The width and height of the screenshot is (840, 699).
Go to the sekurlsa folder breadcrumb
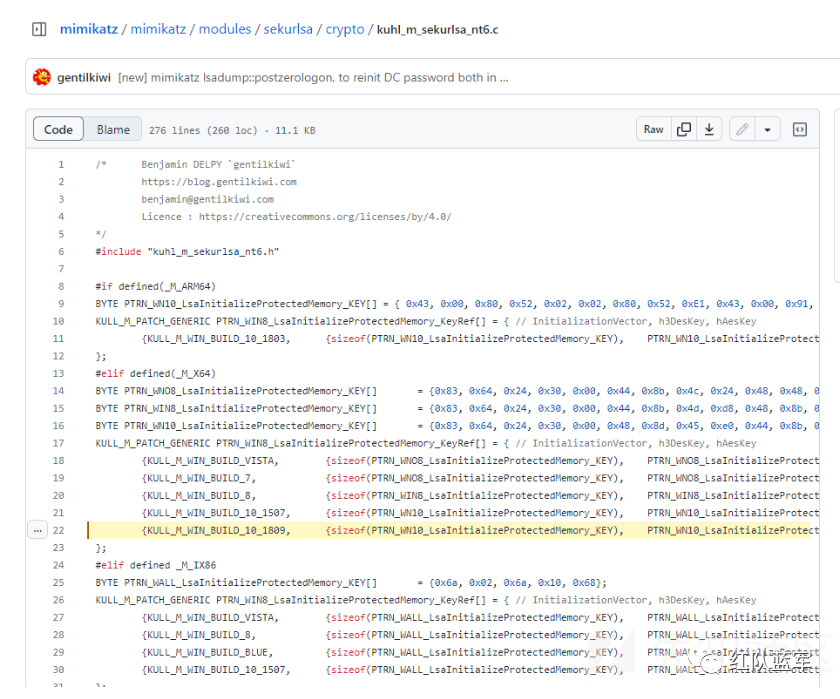click(288, 29)
